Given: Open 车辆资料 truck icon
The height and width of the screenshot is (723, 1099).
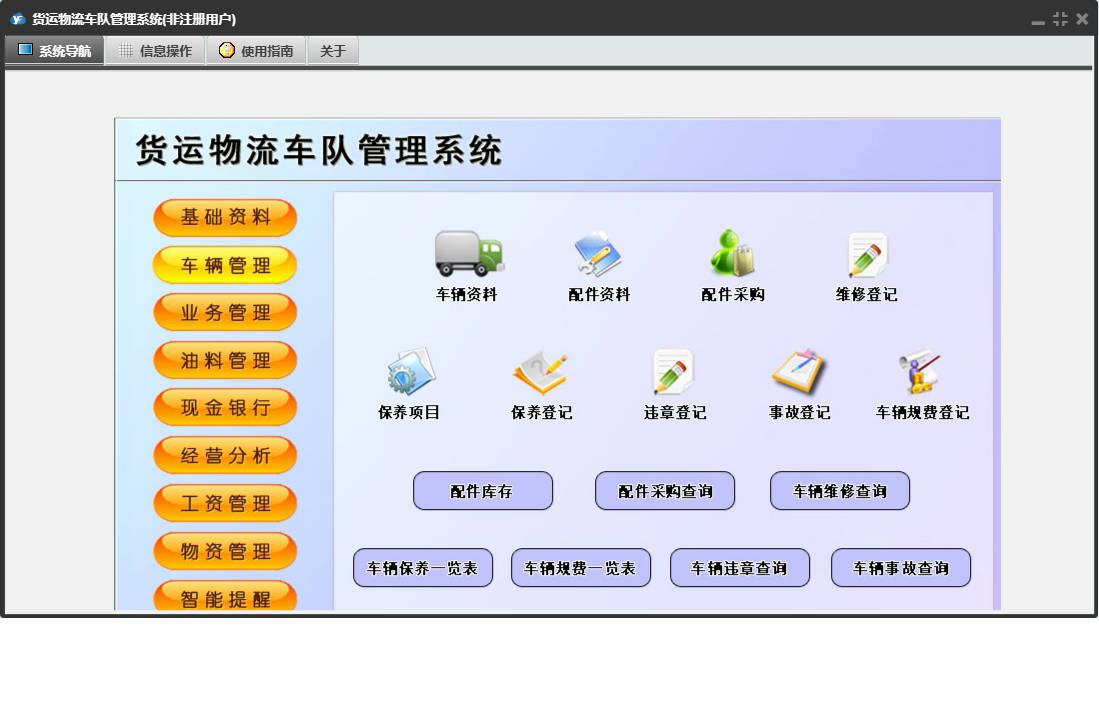Looking at the screenshot, I should tap(469, 254).
